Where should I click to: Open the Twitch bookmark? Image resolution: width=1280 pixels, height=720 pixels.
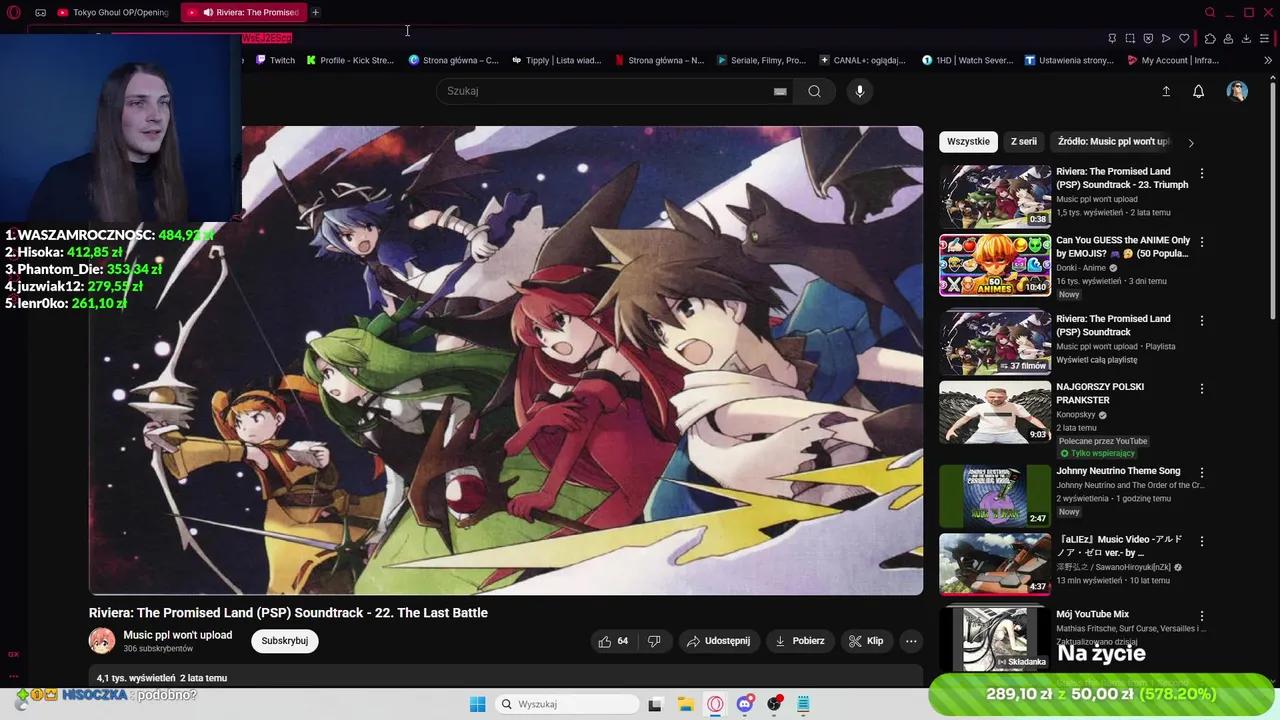click(x=275, y=60)
